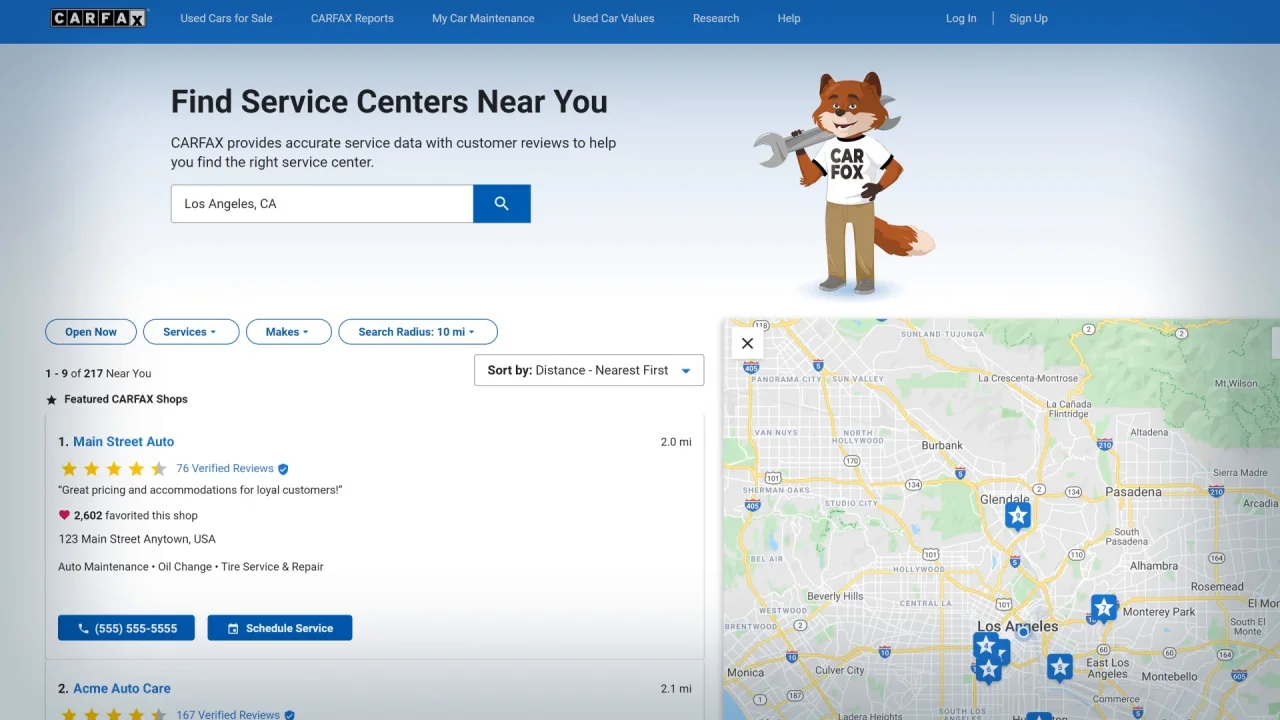Image resolution: width=1280 pixels, height=720 pixels.
Task: Open the Help menu item
Action: pyautogui.click(x=789, y=18)
